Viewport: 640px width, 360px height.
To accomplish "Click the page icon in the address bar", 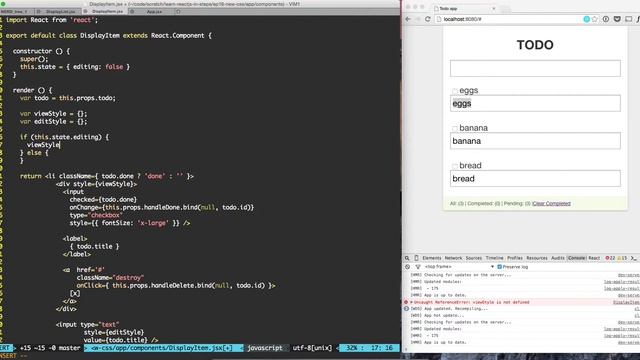I will tap(439, 19).
